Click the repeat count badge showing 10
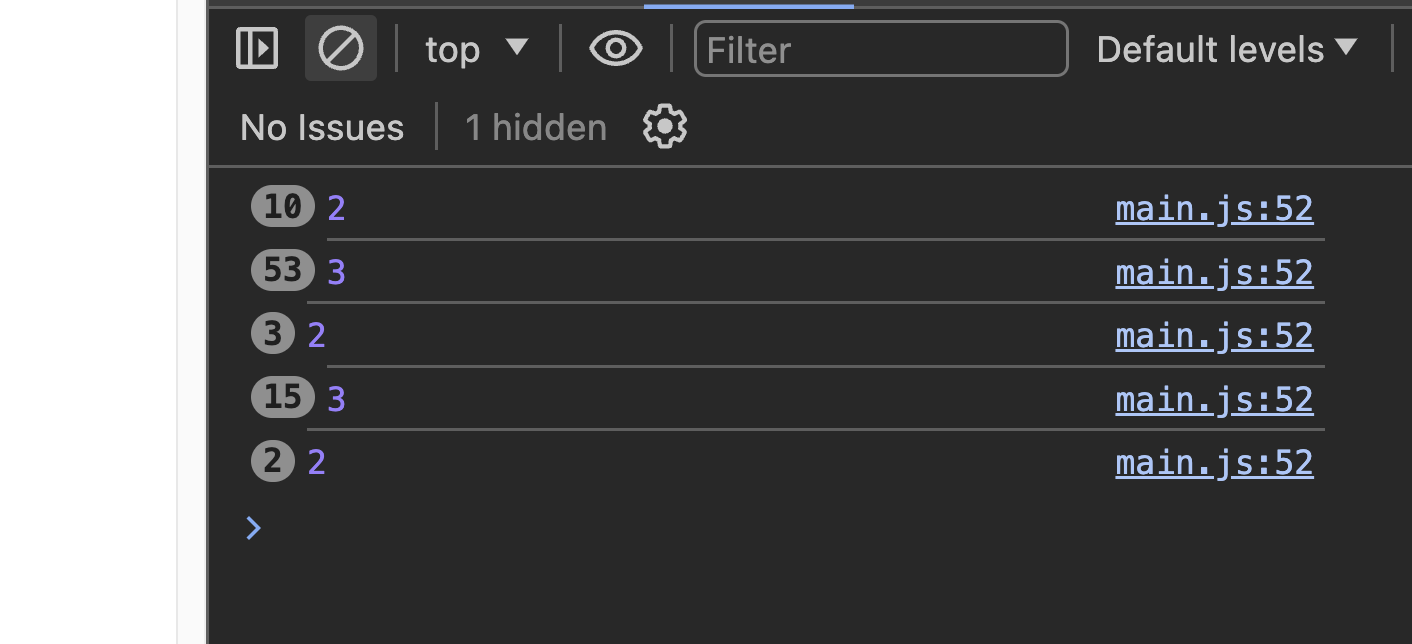 283,207
